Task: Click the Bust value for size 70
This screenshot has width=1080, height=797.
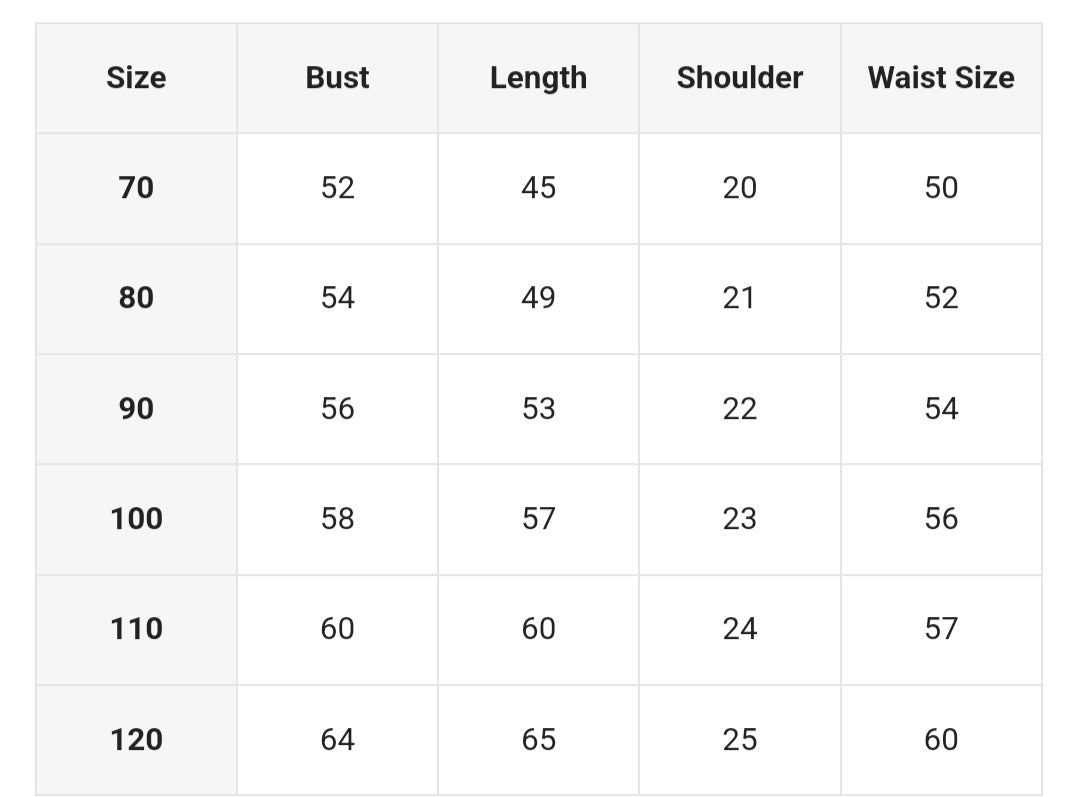Action: (337, 188)
